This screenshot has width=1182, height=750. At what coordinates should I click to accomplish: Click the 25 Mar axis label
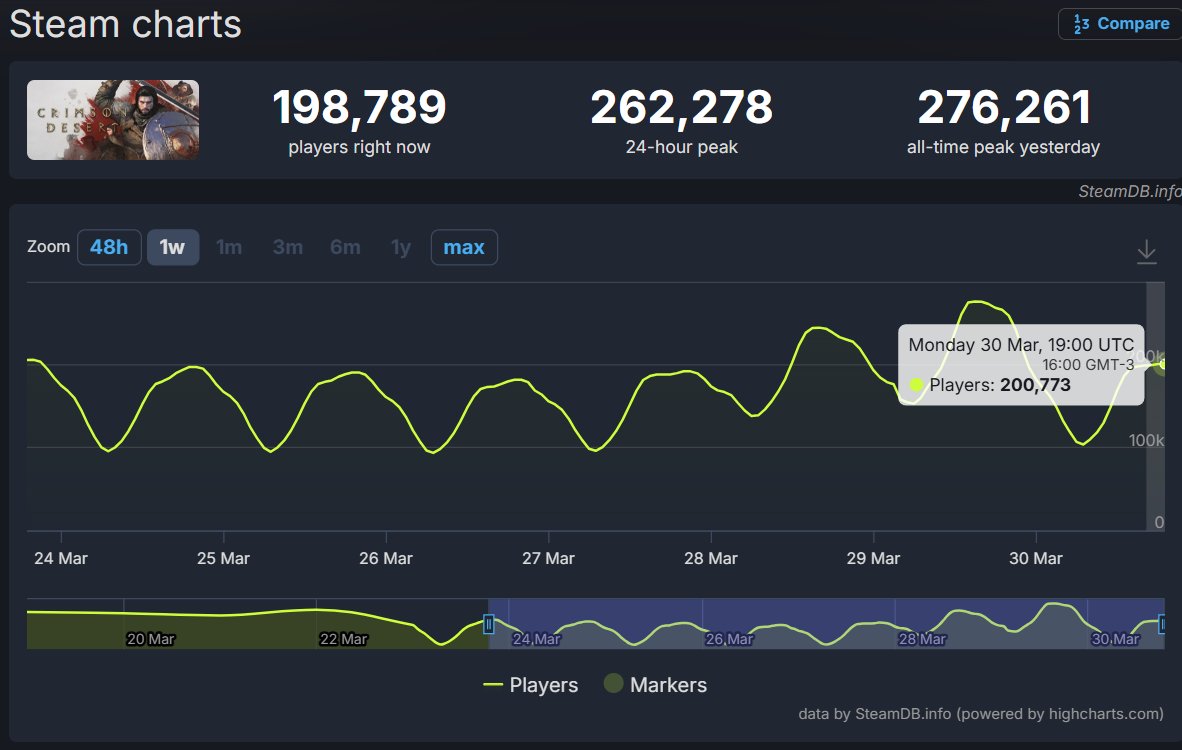click(223, 559)
